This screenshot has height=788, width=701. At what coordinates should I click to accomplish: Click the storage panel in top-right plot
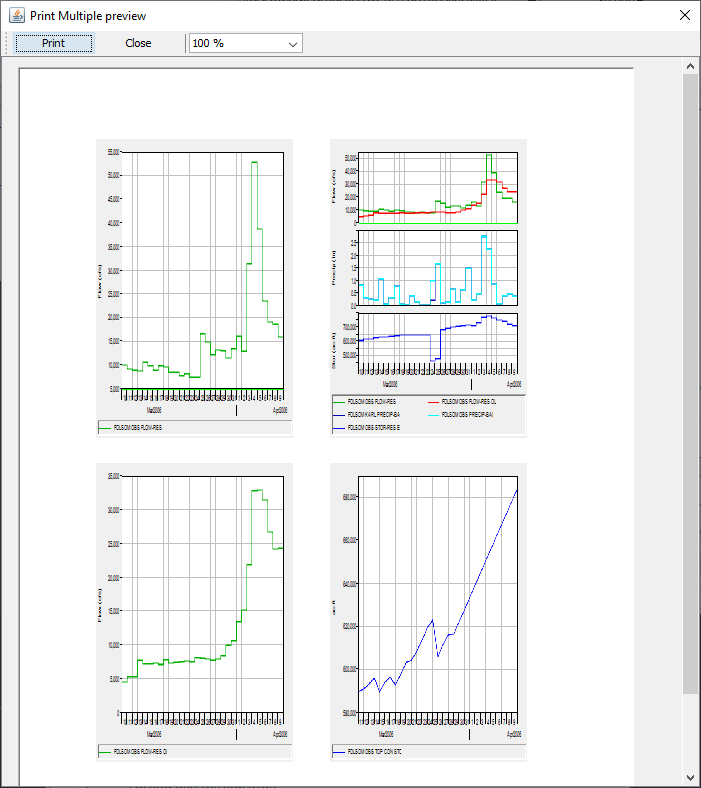(x=438, y=342)
